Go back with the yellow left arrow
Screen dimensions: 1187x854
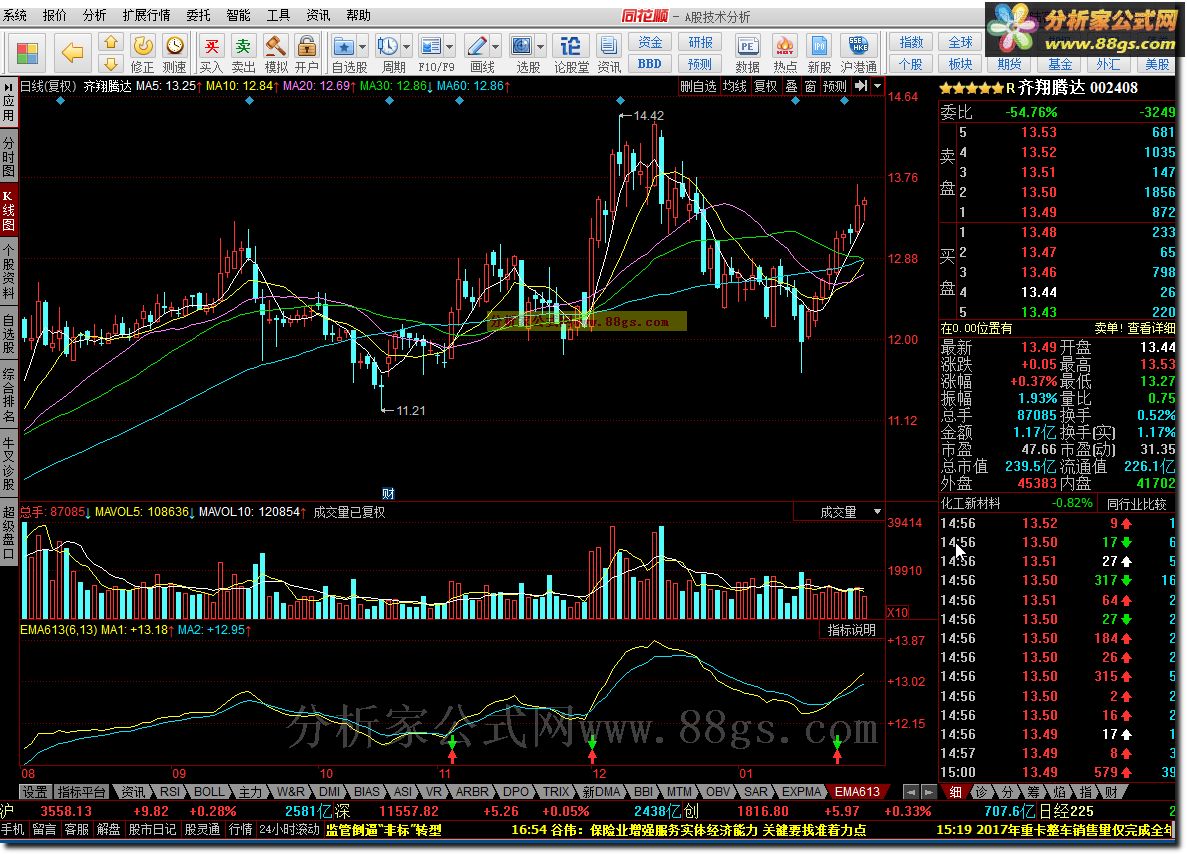(72, 52)
